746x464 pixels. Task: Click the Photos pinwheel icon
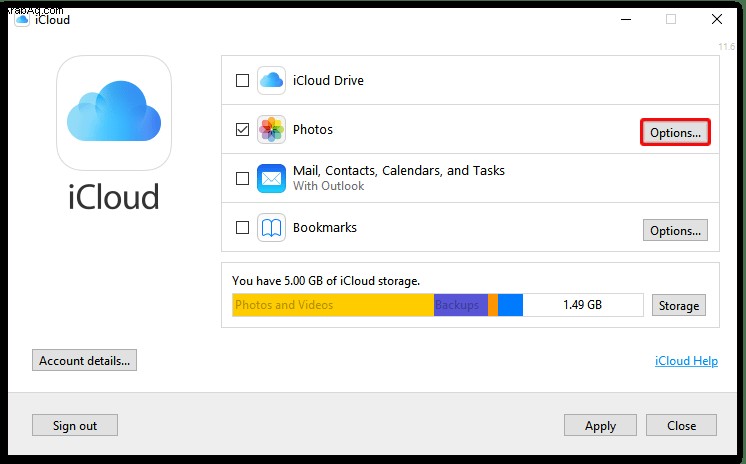coord(271,129)
